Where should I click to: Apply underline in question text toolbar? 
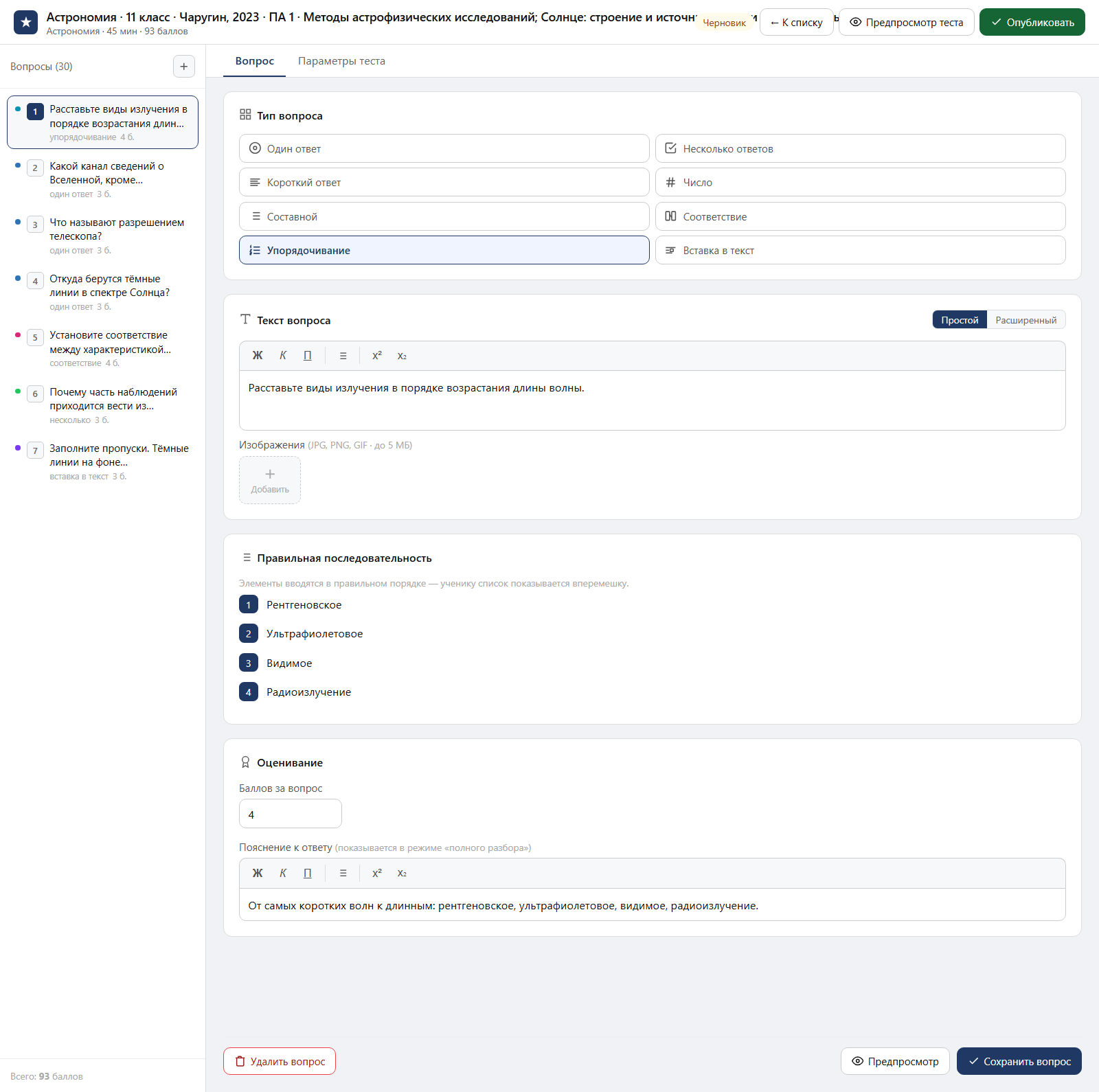(308, 356)
